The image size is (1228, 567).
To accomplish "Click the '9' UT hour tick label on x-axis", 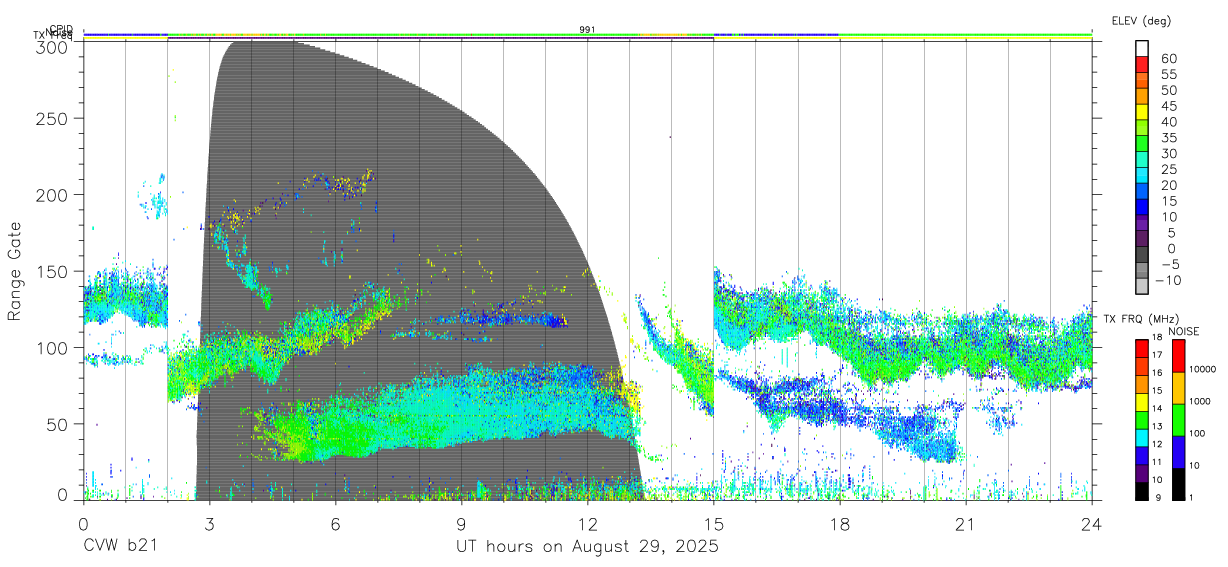I will tap(461, 523).
